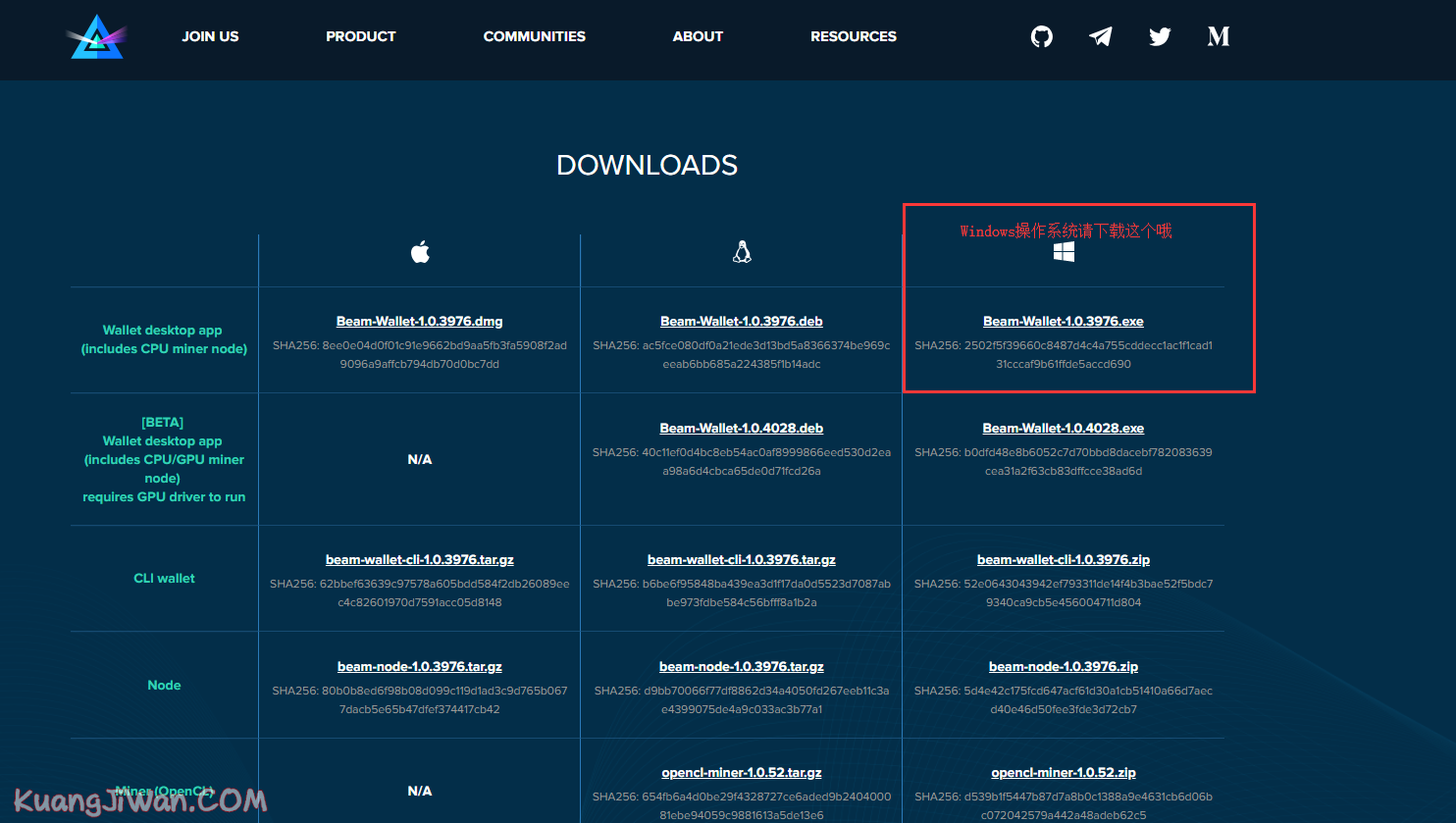This screenshot has width=1456, height=823.
Task: Click the Windows column logo icon
Action: tap(1064, 253)
